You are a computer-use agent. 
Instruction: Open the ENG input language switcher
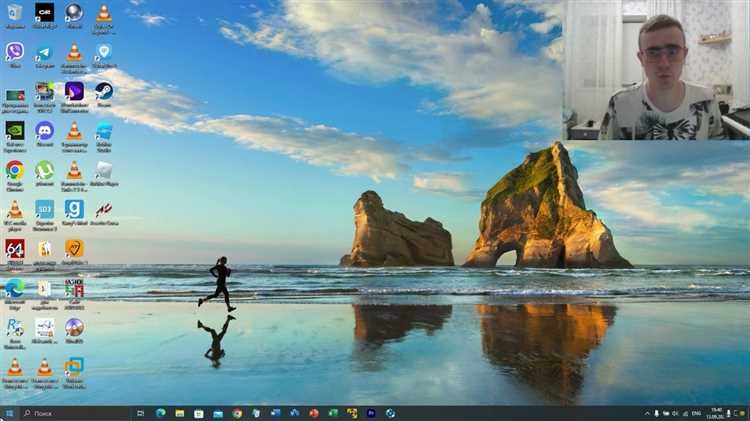[697, 412]
